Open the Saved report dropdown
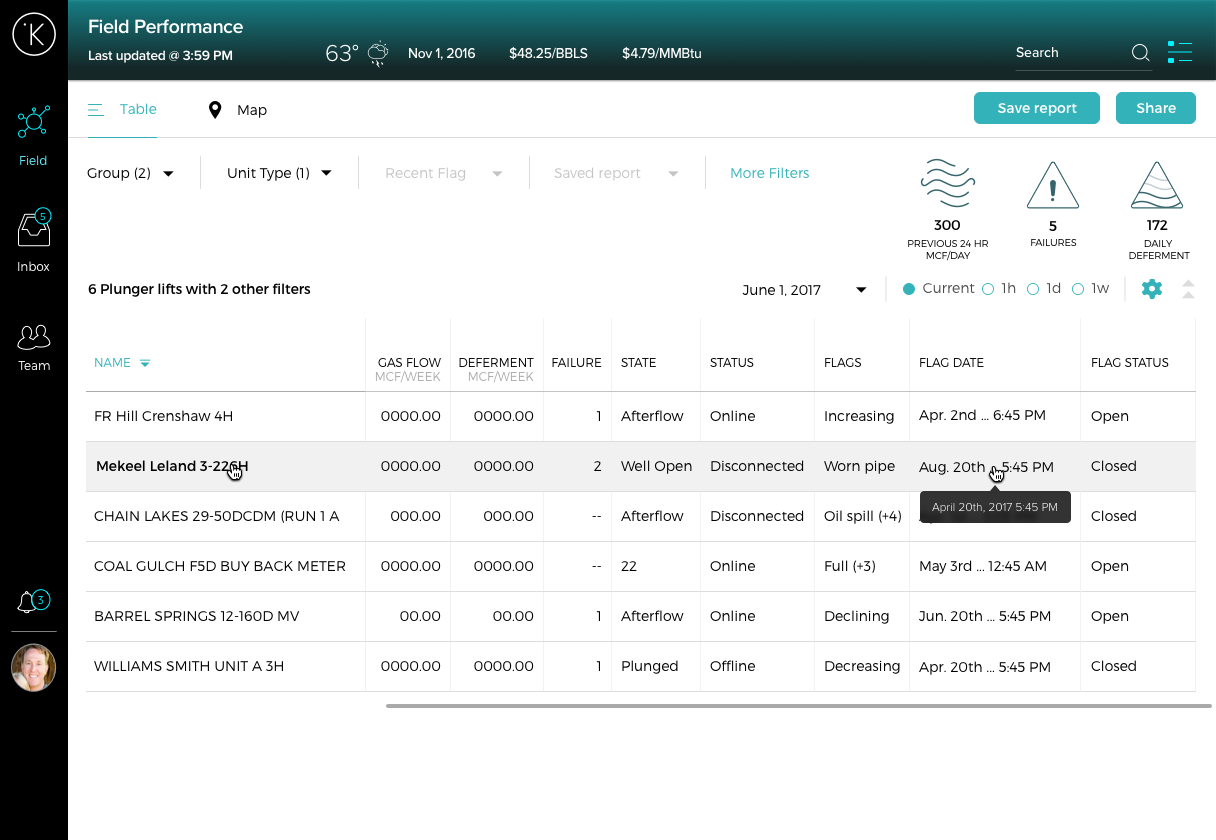 coord(616,173)
